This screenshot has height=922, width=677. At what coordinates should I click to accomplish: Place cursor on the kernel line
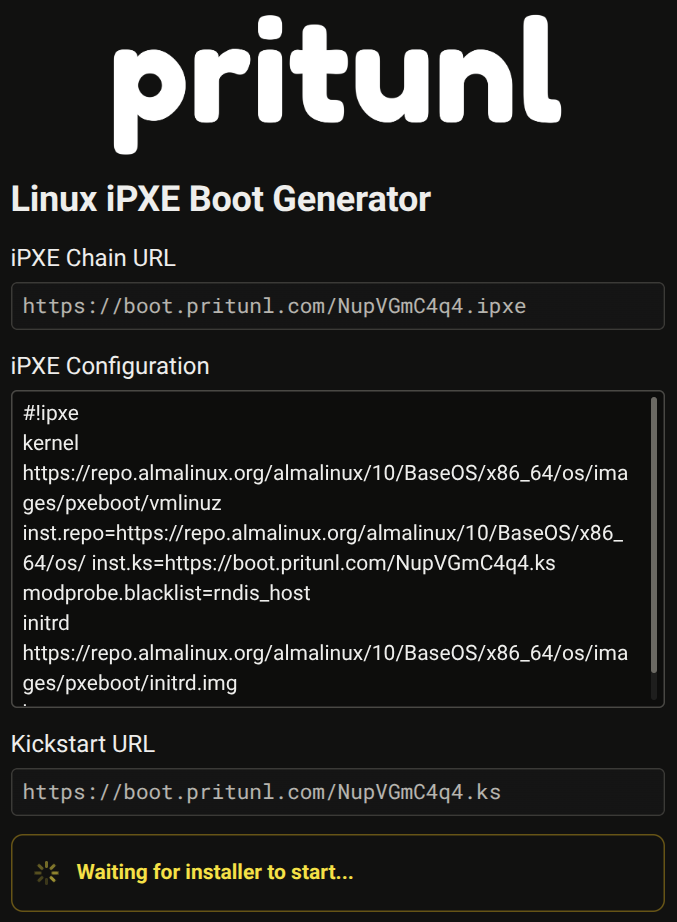point(50,443)
